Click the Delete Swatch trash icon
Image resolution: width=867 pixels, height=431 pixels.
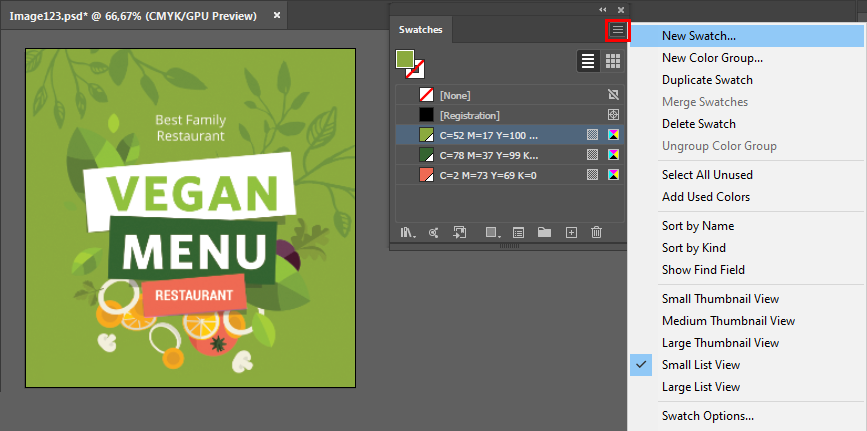597,232
